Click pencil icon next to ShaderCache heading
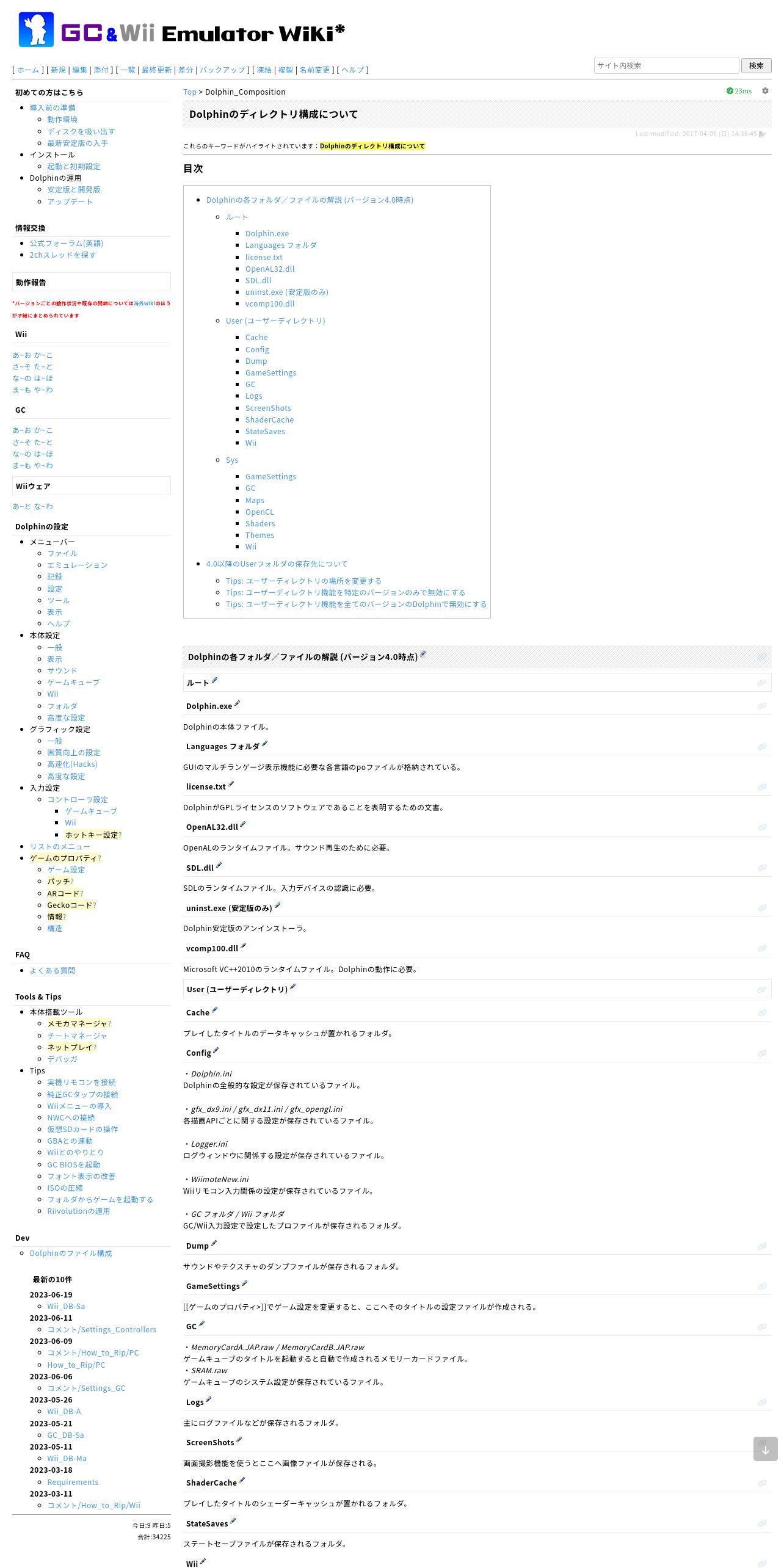 (x=242, y=1481)
